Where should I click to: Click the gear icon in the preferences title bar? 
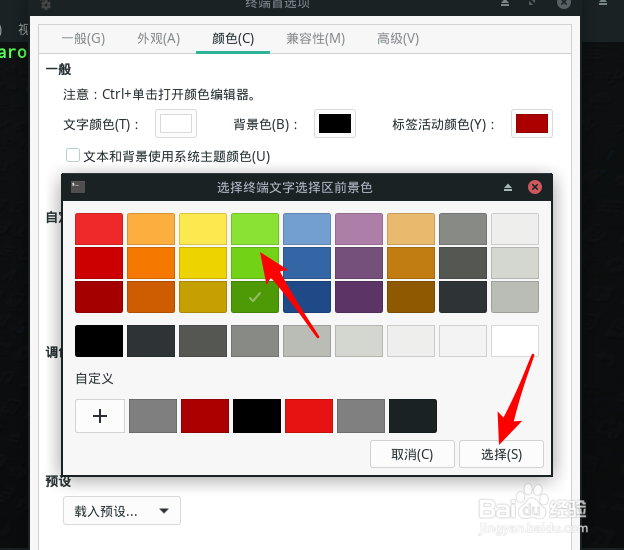coord(46,5)
